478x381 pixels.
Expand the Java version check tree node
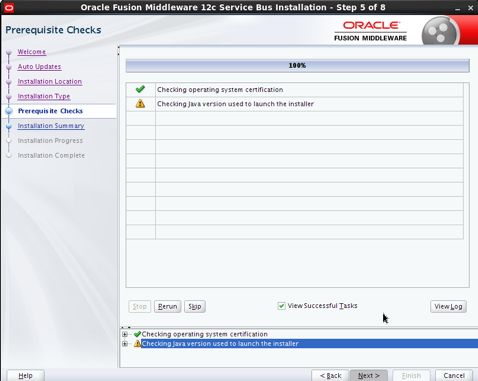pos(125,343)
